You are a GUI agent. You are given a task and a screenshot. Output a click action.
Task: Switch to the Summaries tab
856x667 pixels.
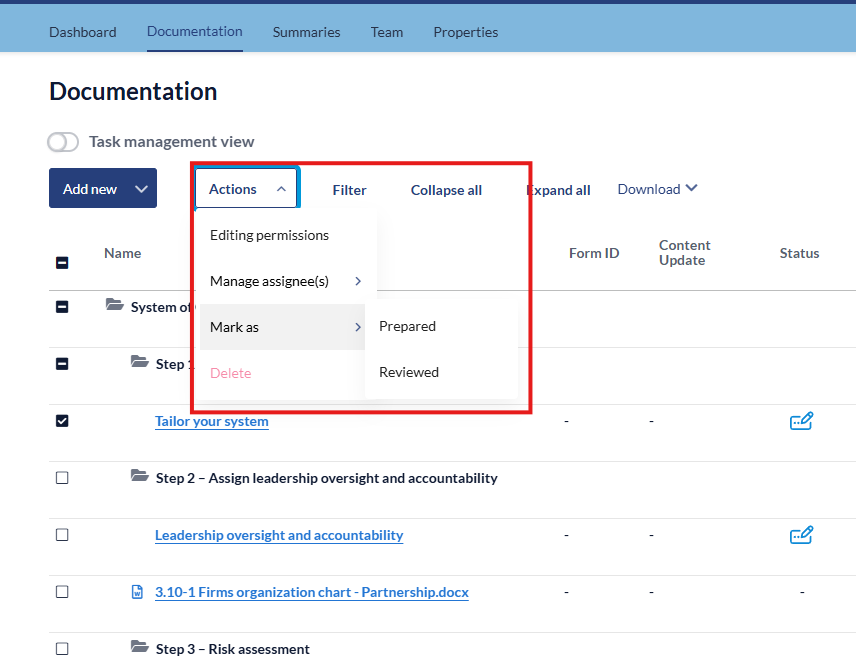(306, 32)
